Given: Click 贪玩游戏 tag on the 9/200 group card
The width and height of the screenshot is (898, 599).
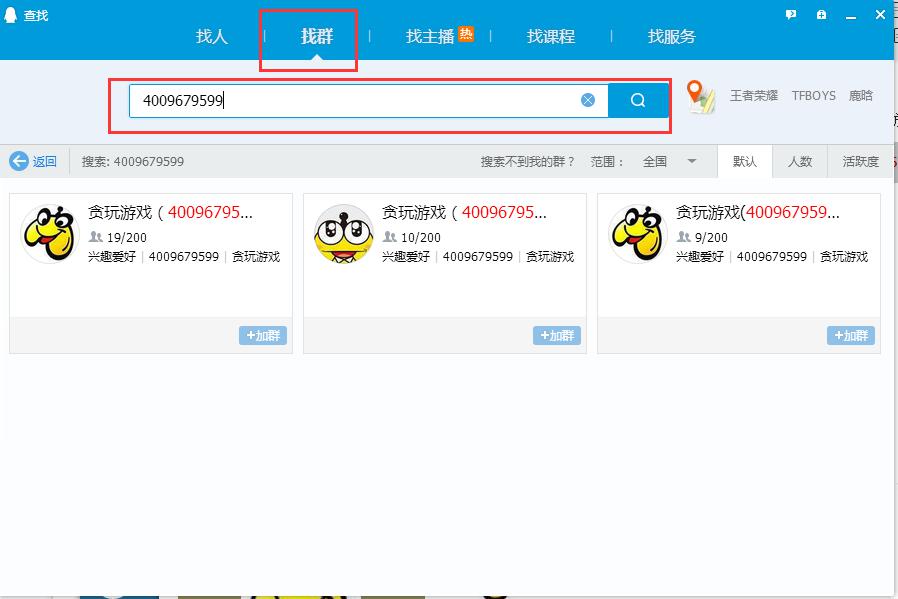Looking at the screenshot, I should coord(843,257).
